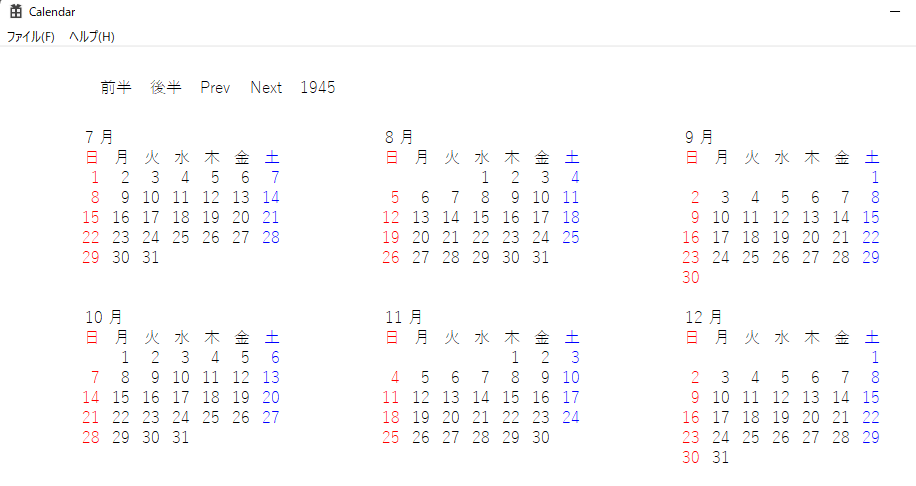Screen dimensions: 916x486
Task: Click November 22 date
Action: tap(511, 417)
